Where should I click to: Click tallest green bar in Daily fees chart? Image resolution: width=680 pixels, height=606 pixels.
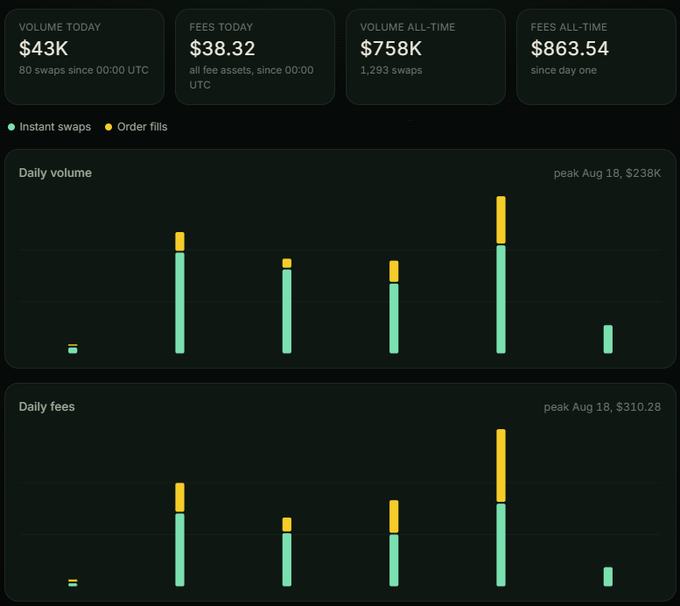click(x=501, y=545)
